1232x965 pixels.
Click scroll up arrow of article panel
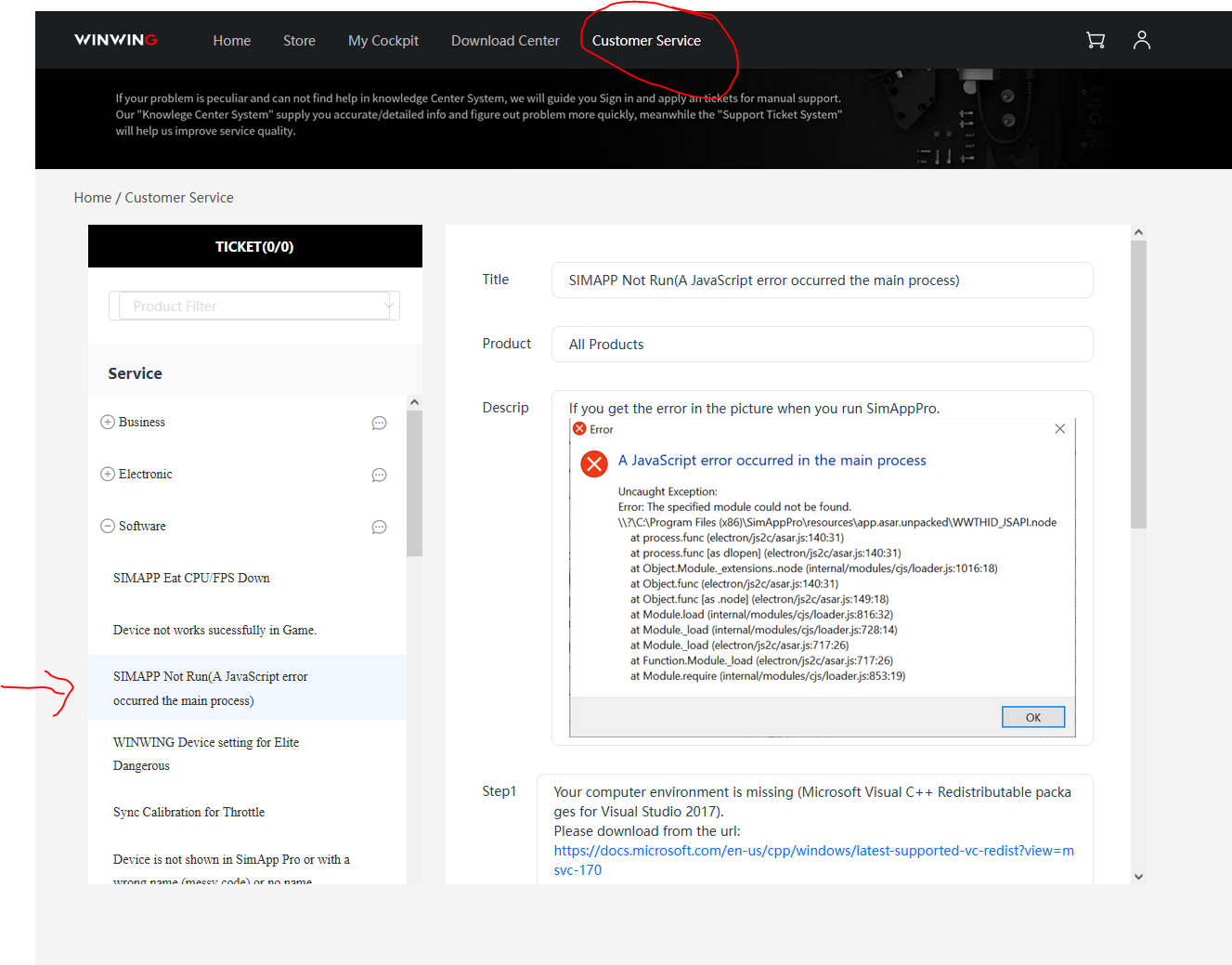[1138, 232]
